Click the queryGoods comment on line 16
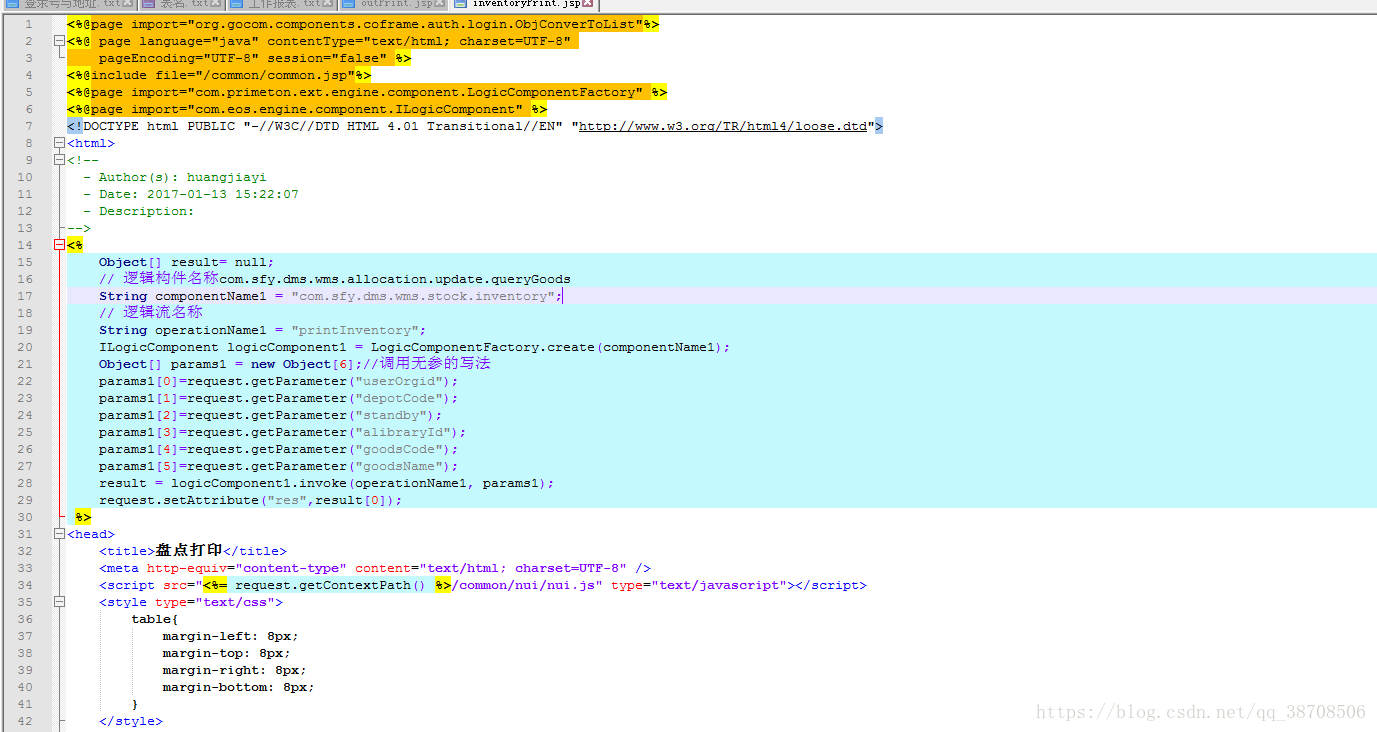 click(x=335, y=279)
